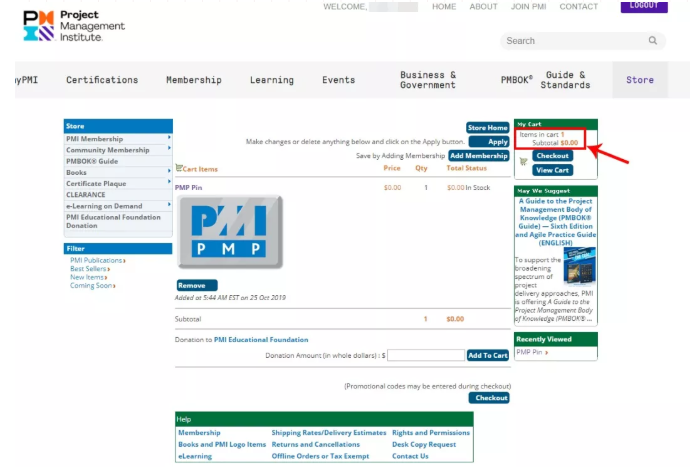This screenshot has width=690, height=467.
Task: Click the PMBOK Guide book cover image
Action: pos(579,267)
